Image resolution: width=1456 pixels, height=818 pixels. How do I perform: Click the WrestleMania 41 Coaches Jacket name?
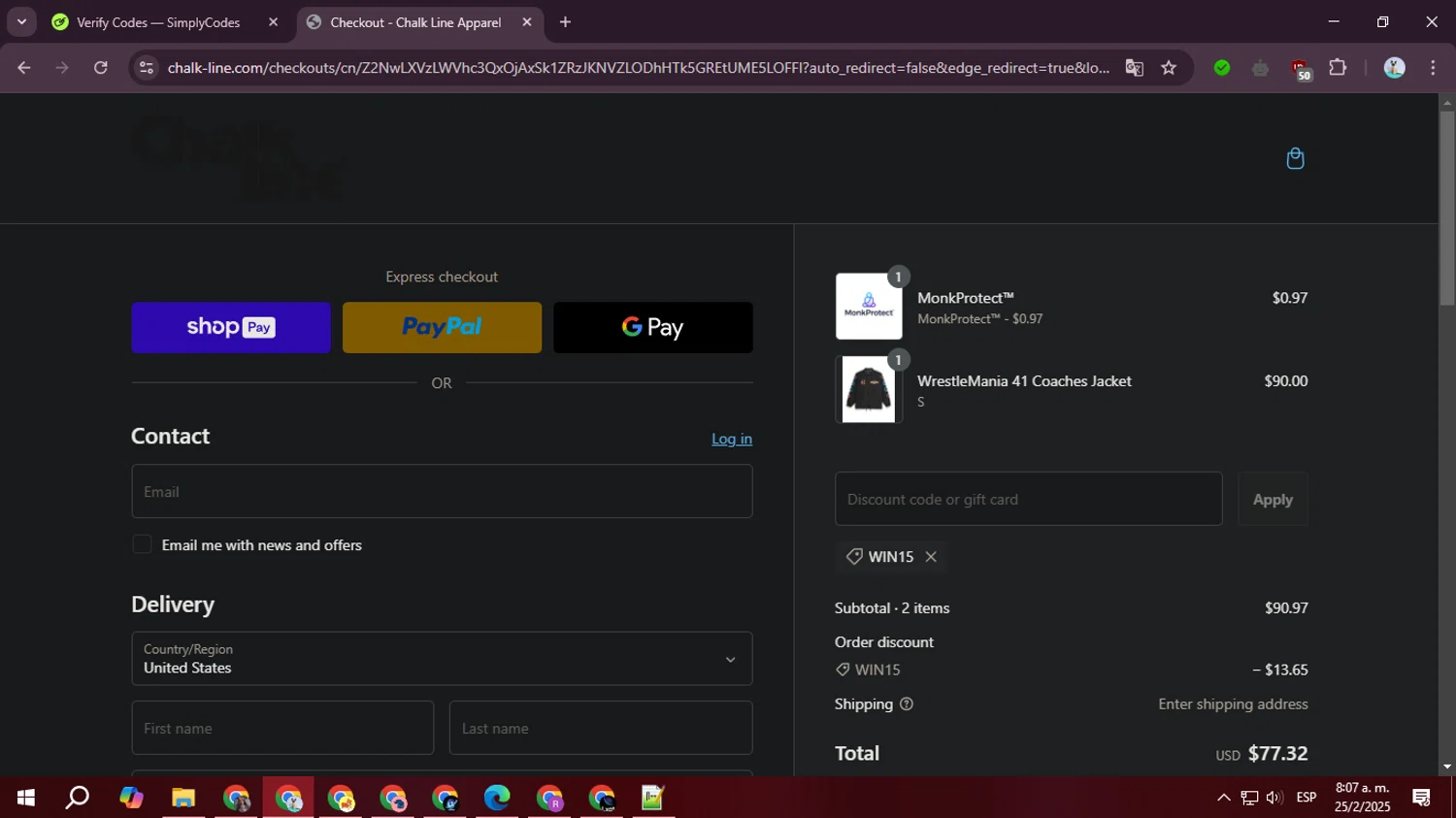coord(1024,381)
